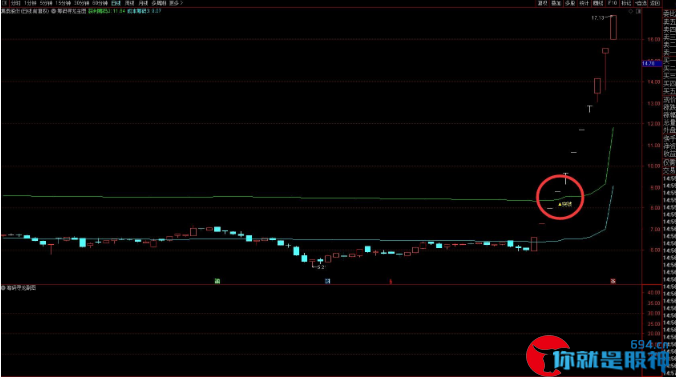Switch to the 1分钟 period tab

[31, 3]
